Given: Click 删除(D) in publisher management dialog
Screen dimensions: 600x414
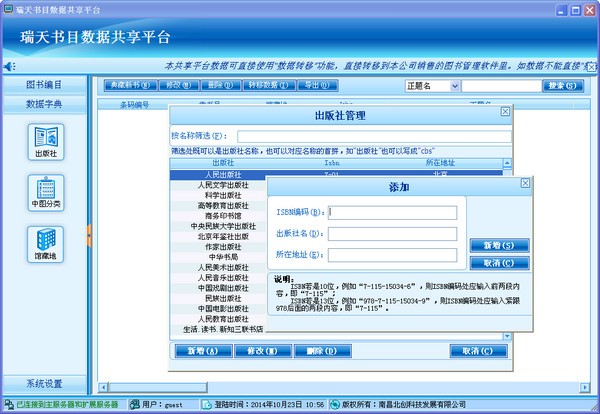Looking at the screenshot, I should click(x=323, y=351).
